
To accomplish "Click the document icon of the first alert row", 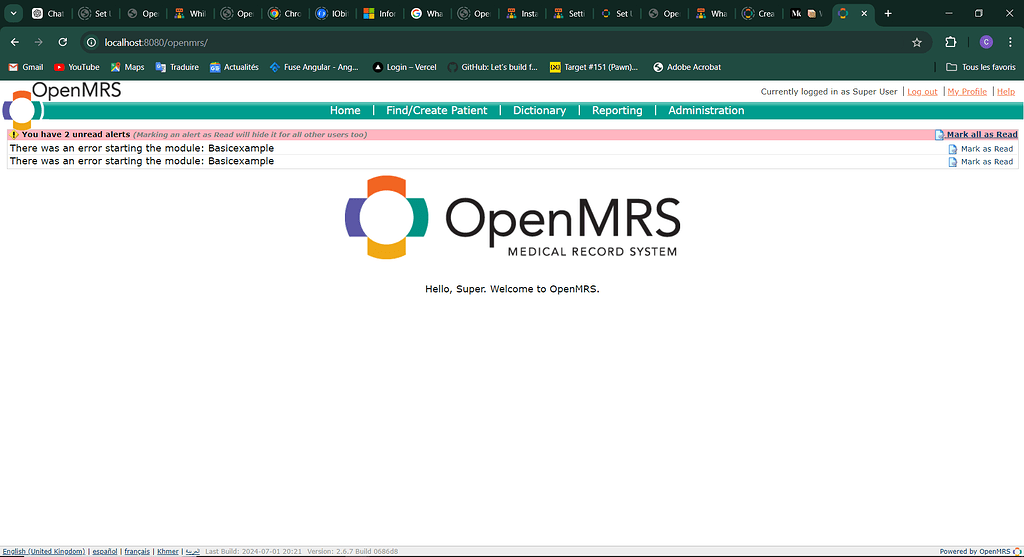I will [x=952, y=149].
